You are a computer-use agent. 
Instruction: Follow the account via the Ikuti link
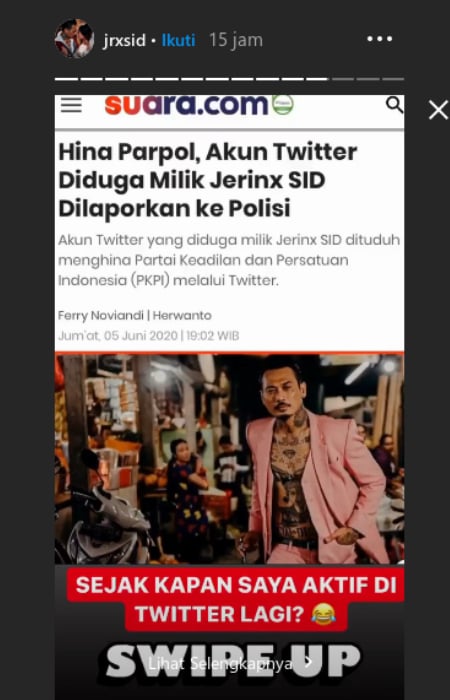pos(179,40)
